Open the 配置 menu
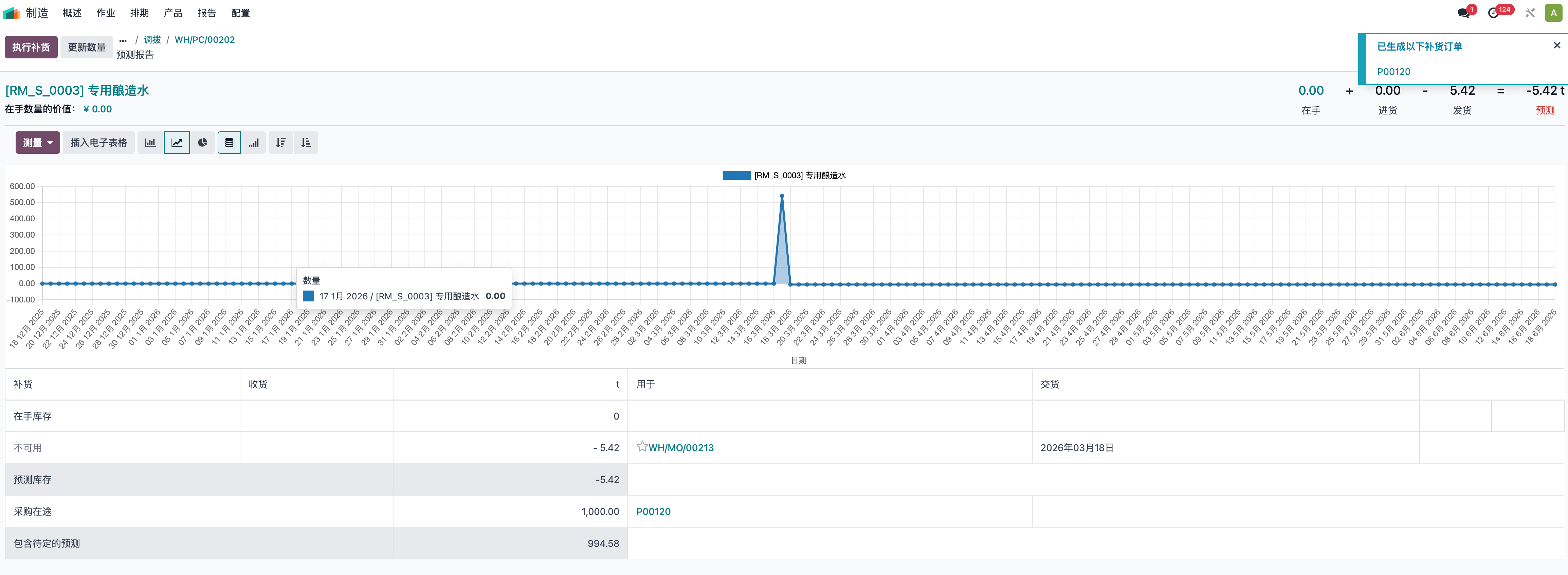 [x=240, y=13]
